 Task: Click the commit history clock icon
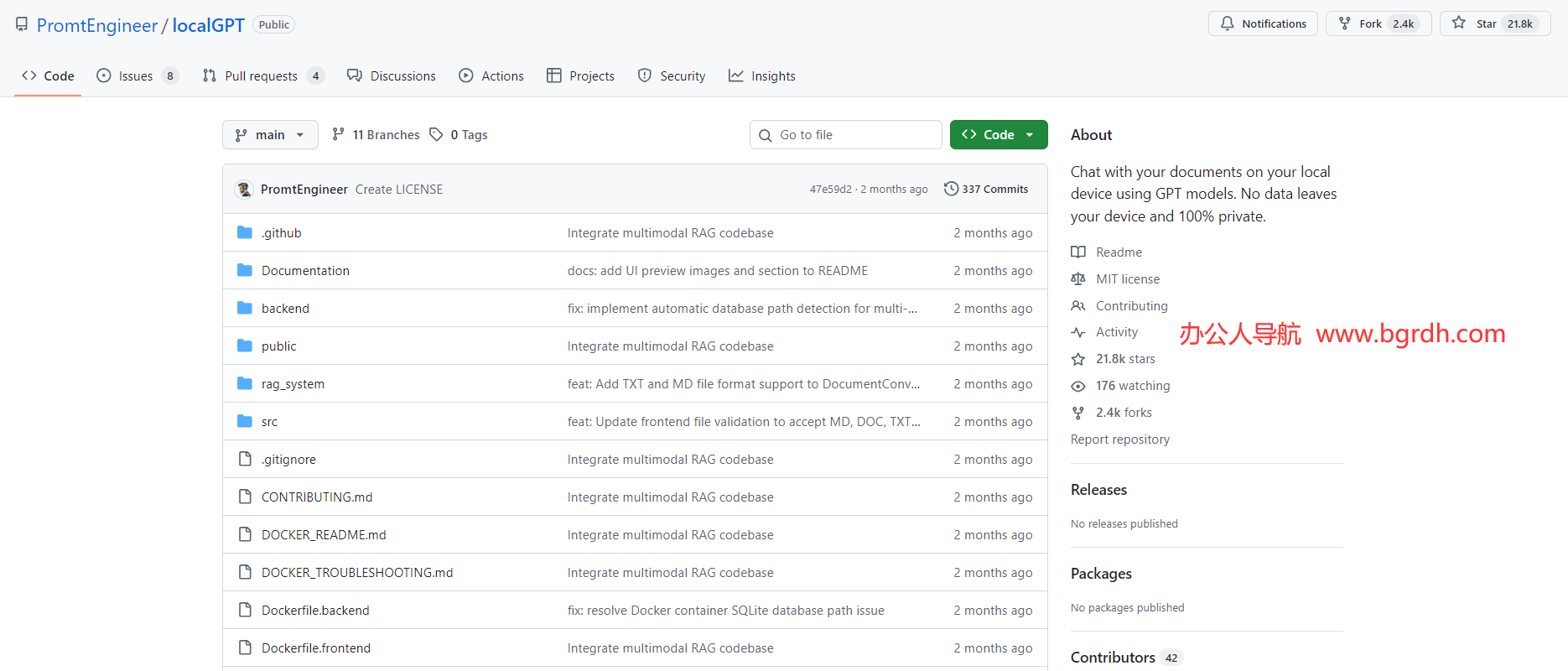pos(951,189)
